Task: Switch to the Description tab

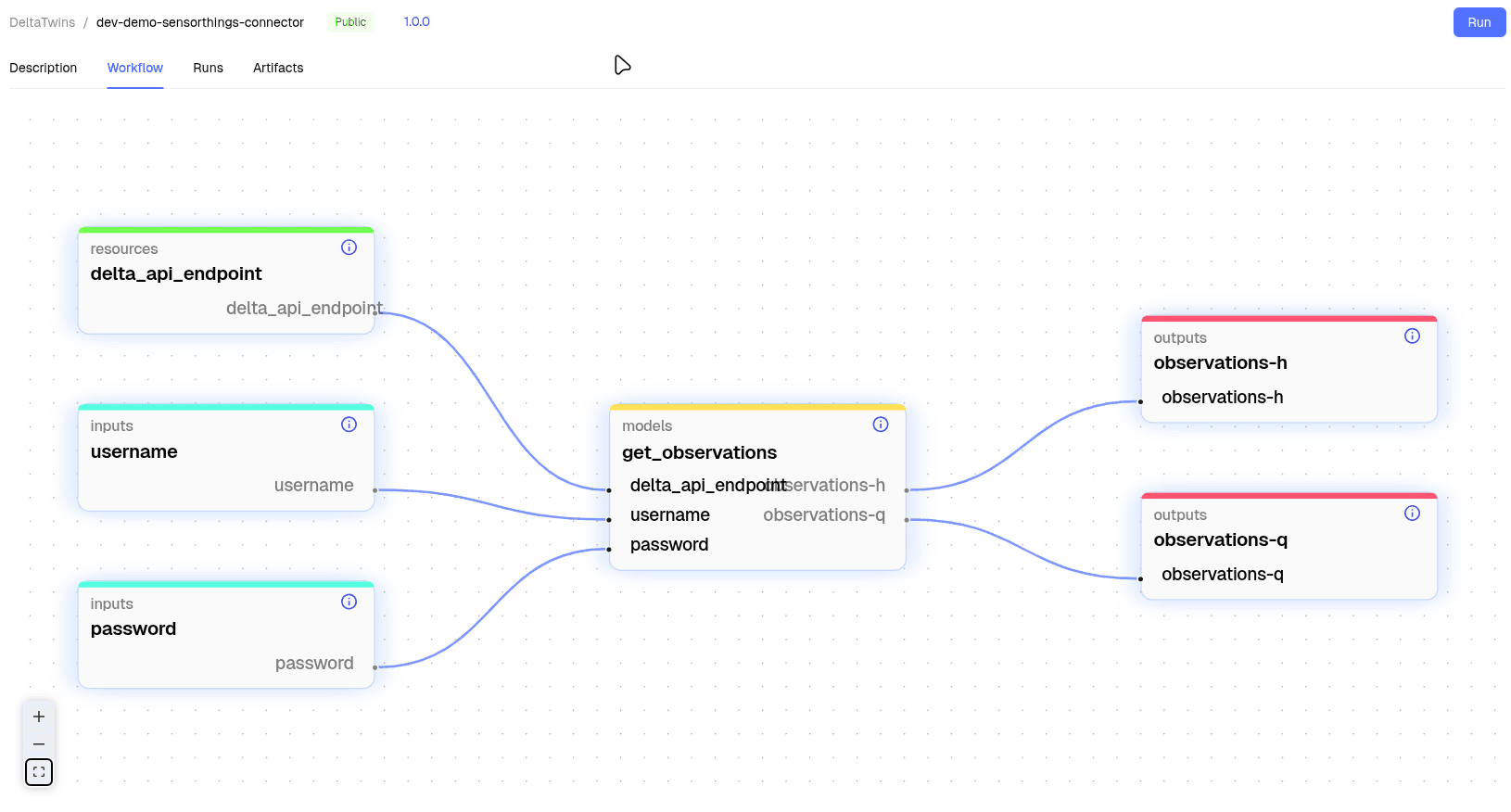Action: (44, 68)
